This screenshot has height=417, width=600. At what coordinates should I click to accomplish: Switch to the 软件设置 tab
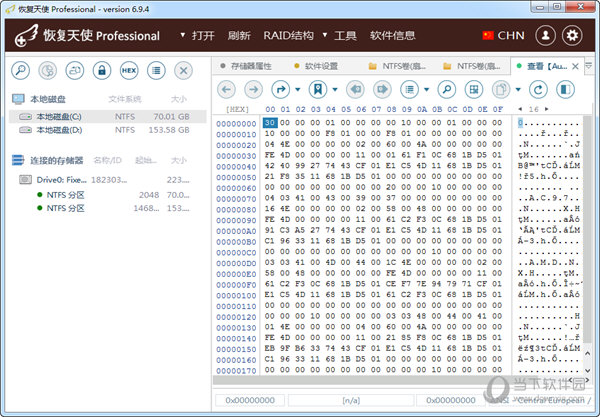click(316, 66)
